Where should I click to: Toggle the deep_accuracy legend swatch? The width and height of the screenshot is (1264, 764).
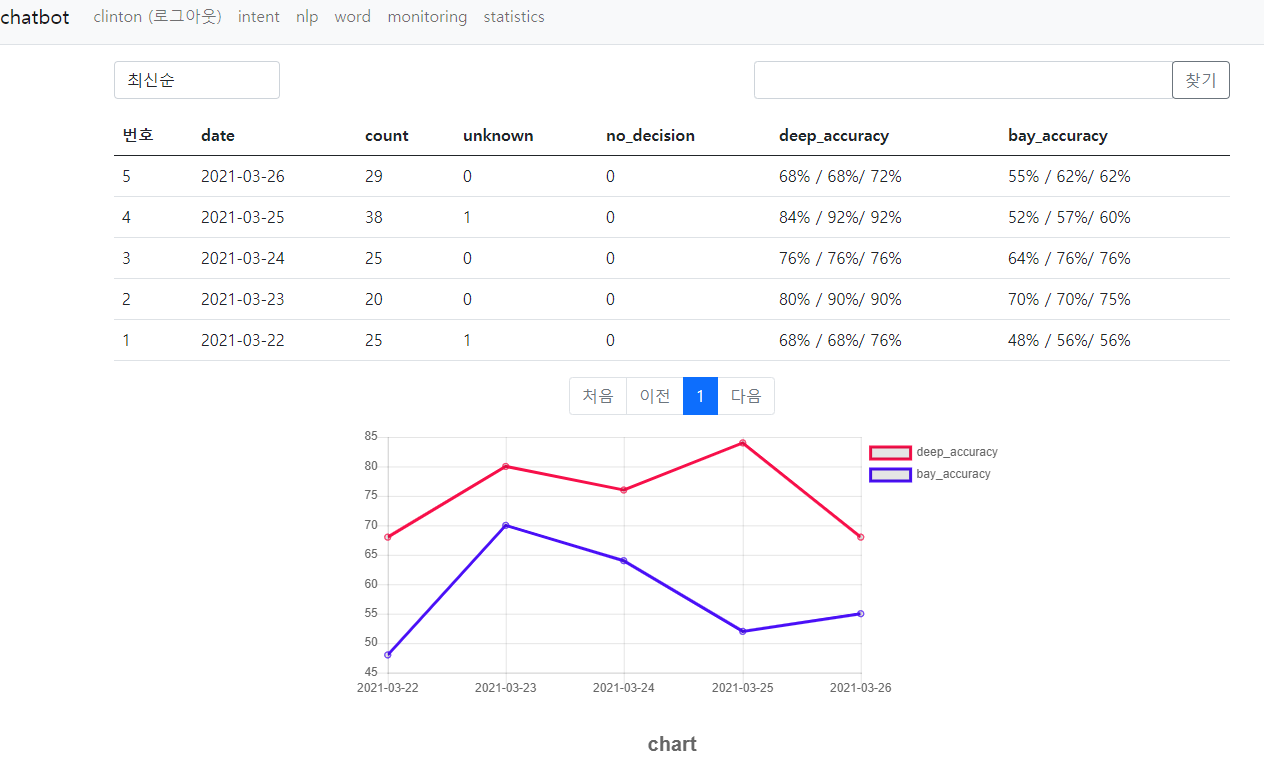pyautogui.click(x=889, y=452)
